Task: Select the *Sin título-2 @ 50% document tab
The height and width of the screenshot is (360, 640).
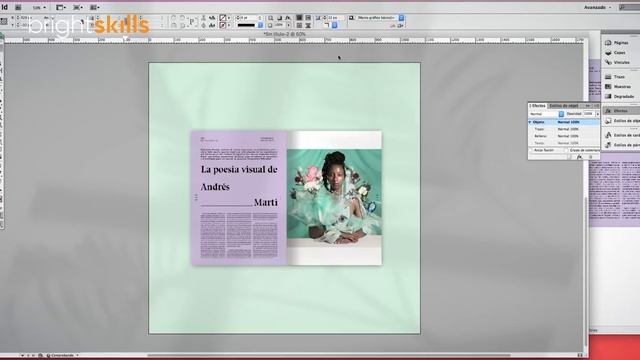Action: 284,34
